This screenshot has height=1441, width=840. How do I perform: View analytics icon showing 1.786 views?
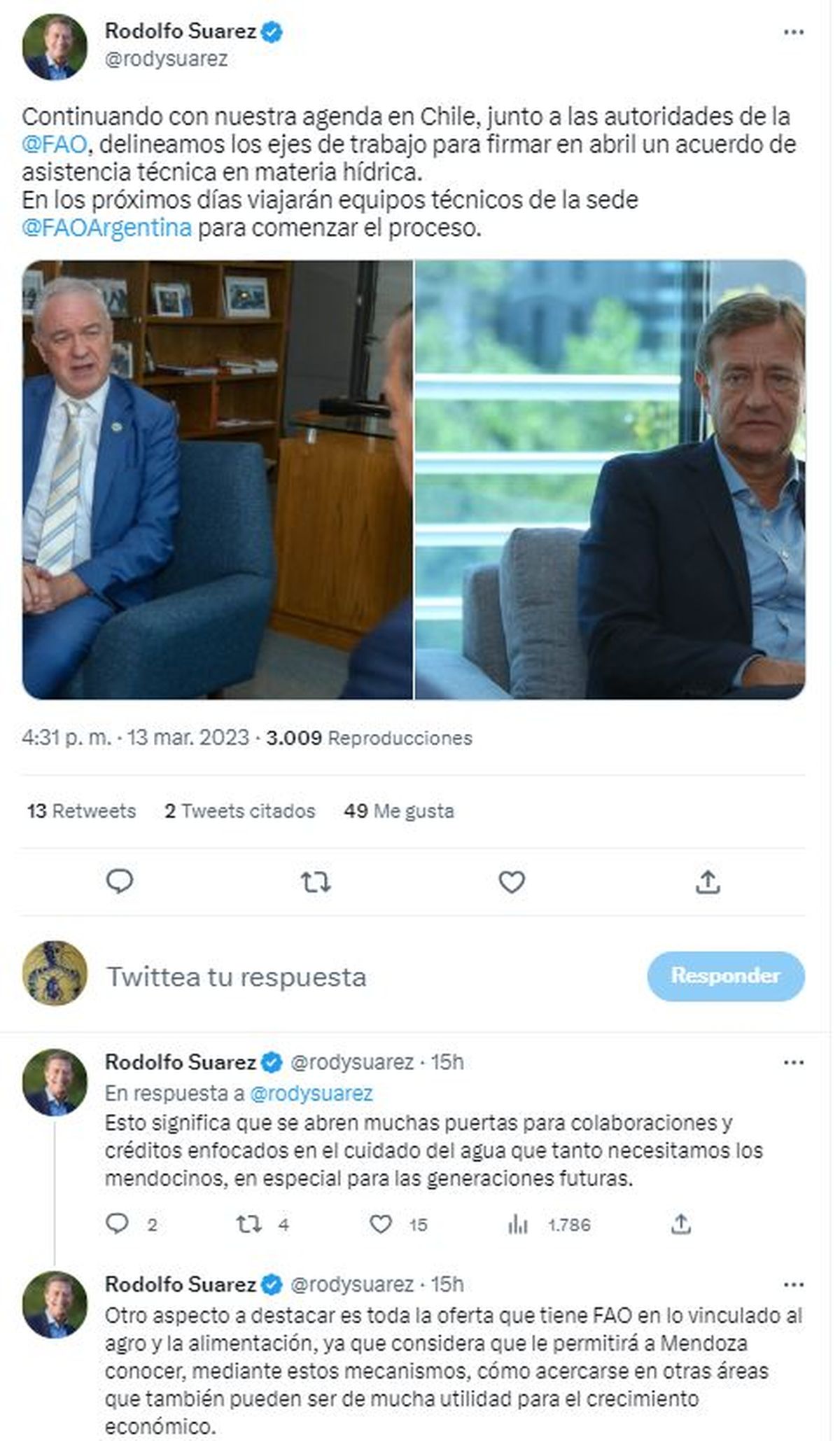tap(518, 1224)
